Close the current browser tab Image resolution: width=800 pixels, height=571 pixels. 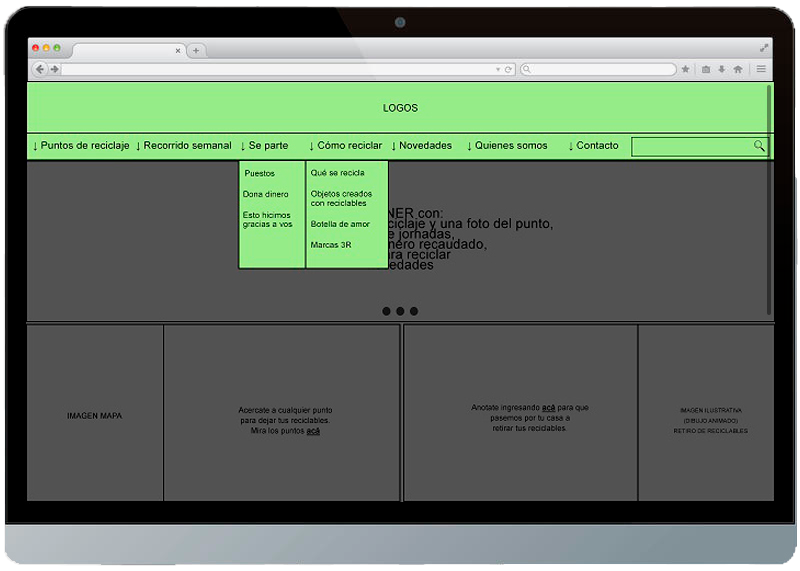179,50
